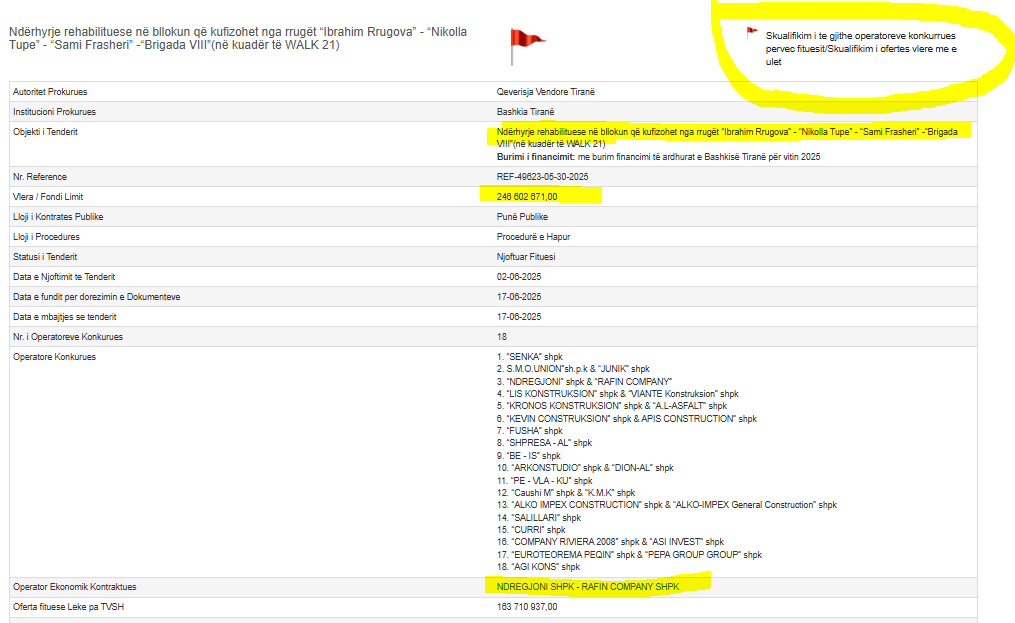Viewport: 1015px width, 623px height.
Task: Click the "Skualifikim i te gjithe operatoreve" note text
Action: click(860, 48)
